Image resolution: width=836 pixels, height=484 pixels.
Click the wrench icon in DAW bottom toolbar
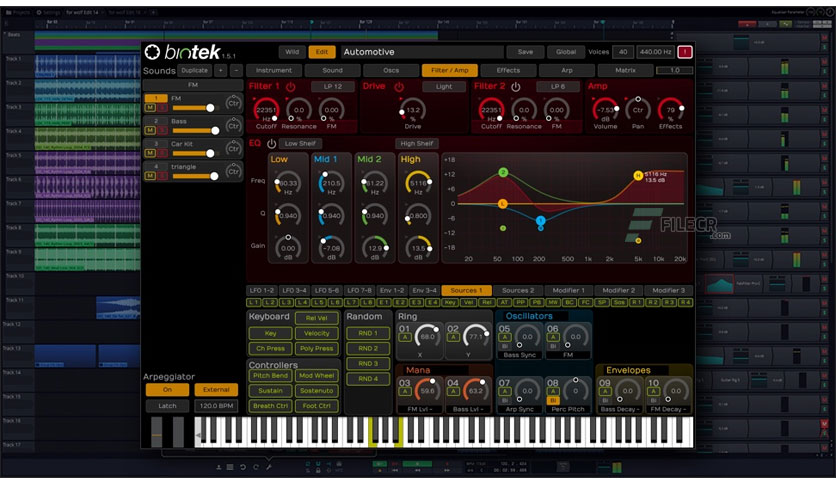[x=269, y=467]
